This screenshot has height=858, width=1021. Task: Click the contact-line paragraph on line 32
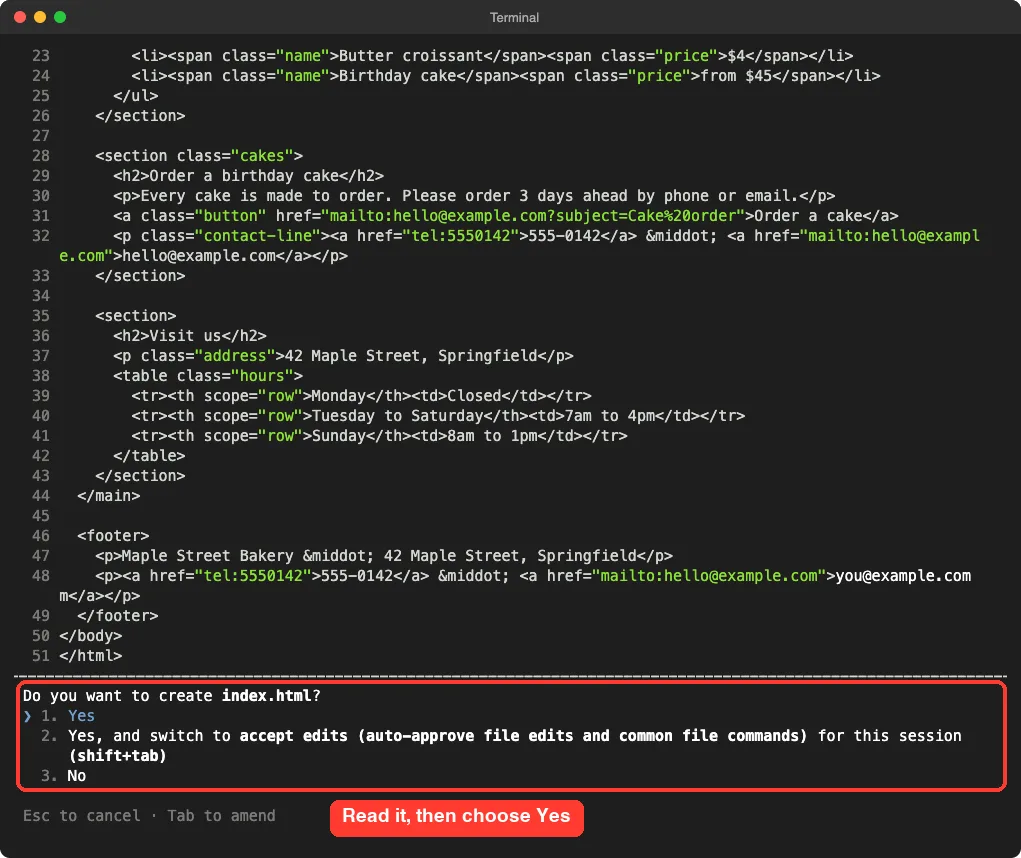[519, 245]
